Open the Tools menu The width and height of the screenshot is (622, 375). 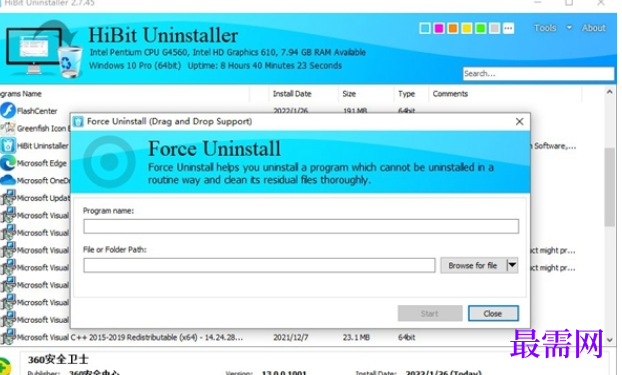coord(545,28)
